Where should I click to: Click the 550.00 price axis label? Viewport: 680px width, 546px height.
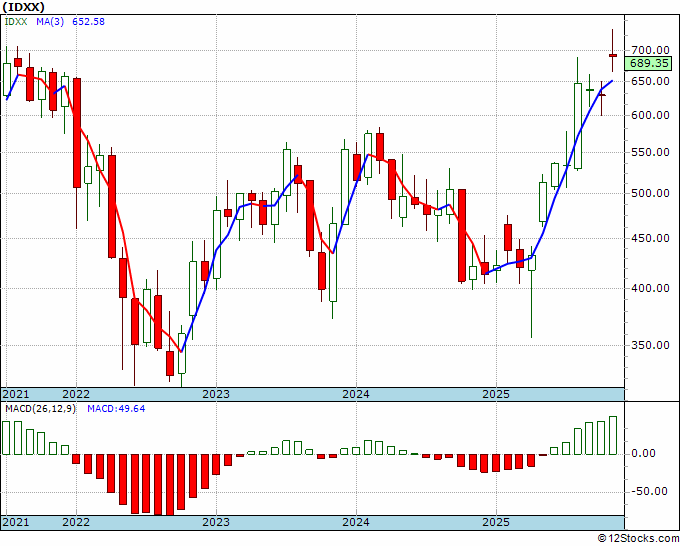point(651,153)
